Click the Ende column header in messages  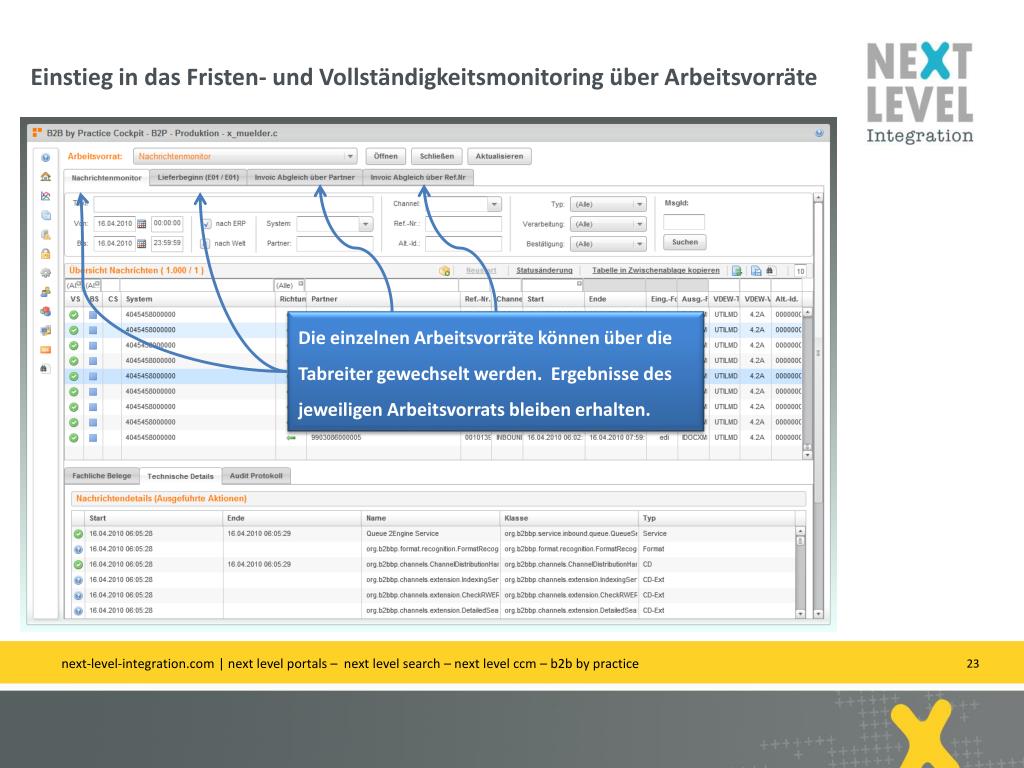[x=615, y=299]
